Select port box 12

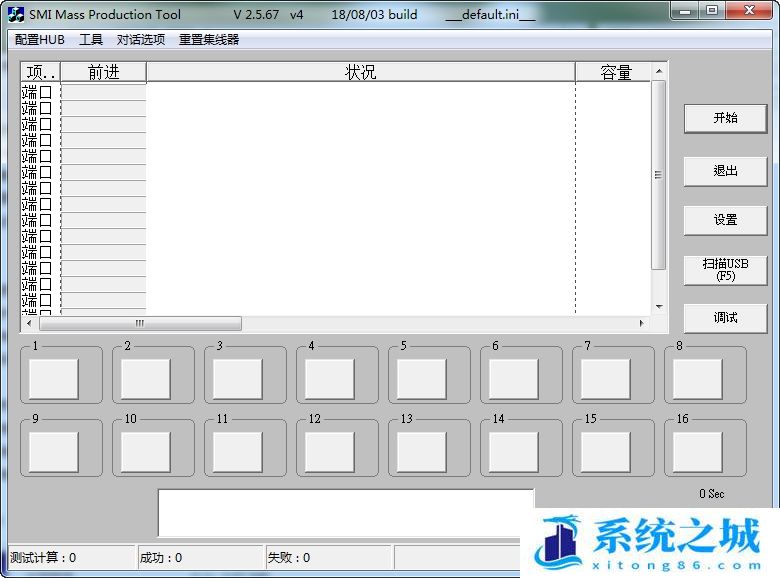point(330,452)
